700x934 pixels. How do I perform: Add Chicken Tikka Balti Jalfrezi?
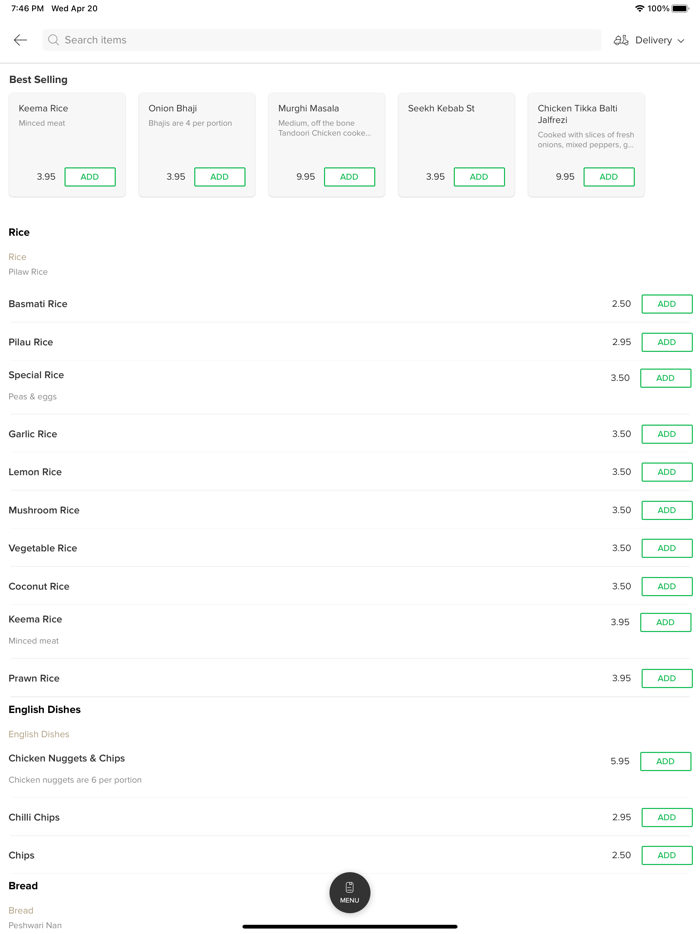608,177
